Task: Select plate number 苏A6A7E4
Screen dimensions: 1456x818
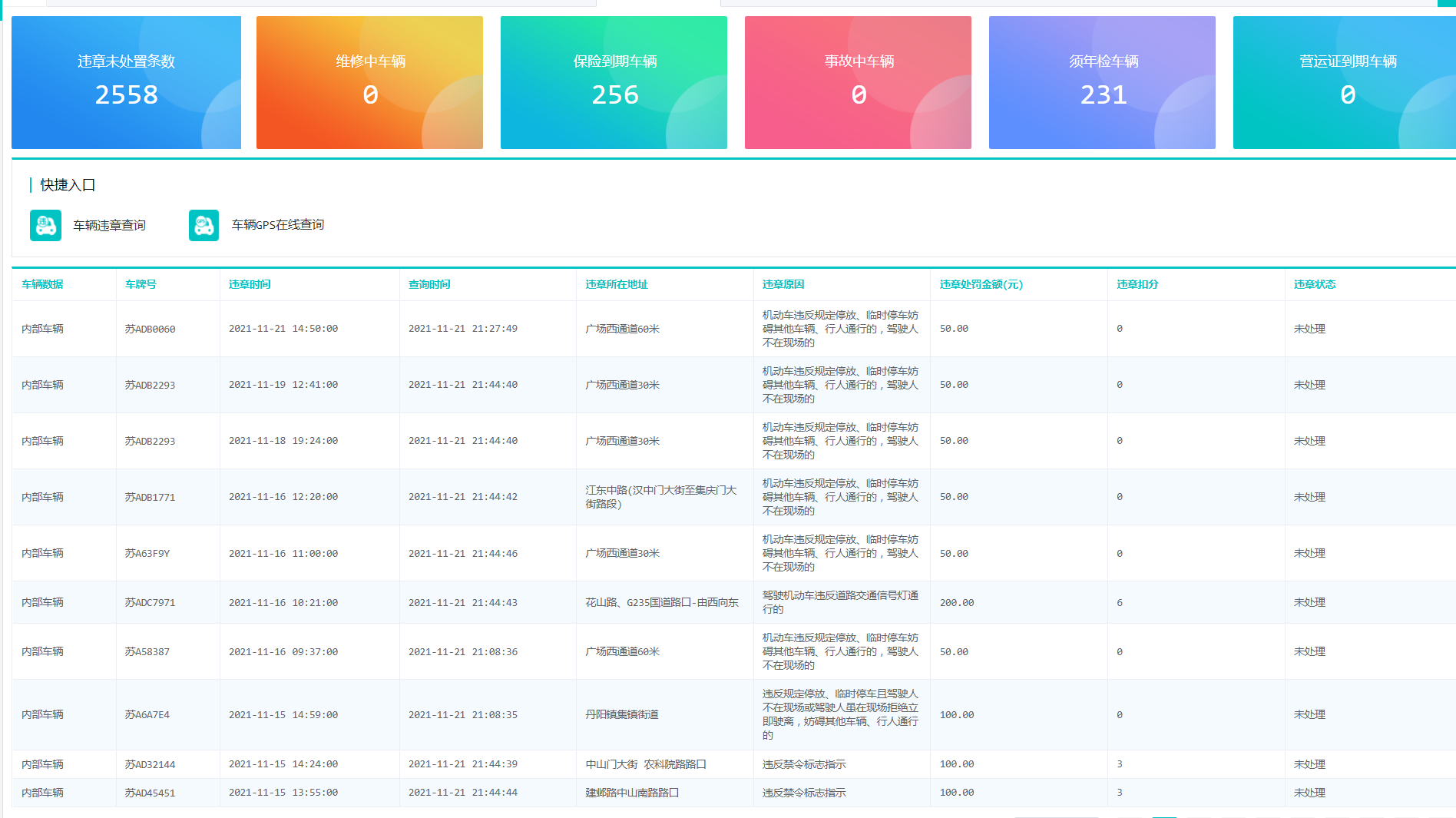Action: click(x=147, y=714)
